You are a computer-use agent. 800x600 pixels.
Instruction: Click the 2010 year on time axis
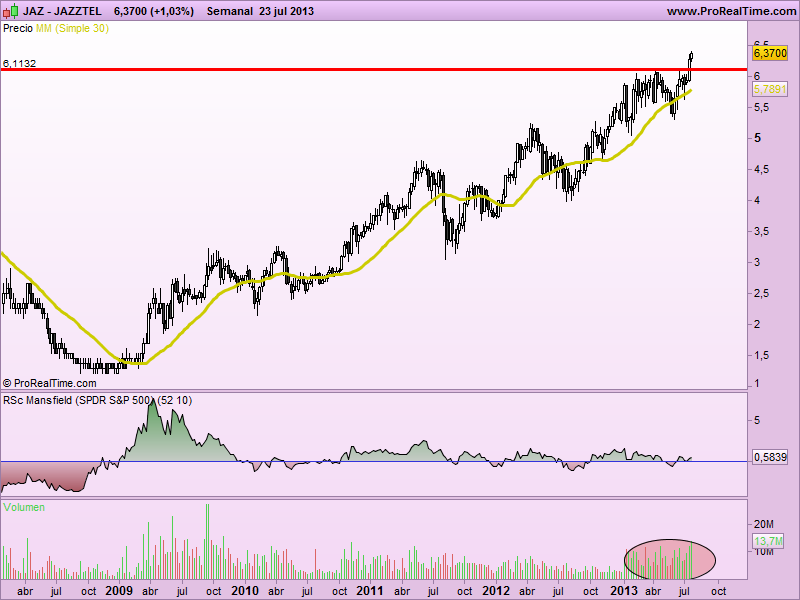click(x=245, y=591)
